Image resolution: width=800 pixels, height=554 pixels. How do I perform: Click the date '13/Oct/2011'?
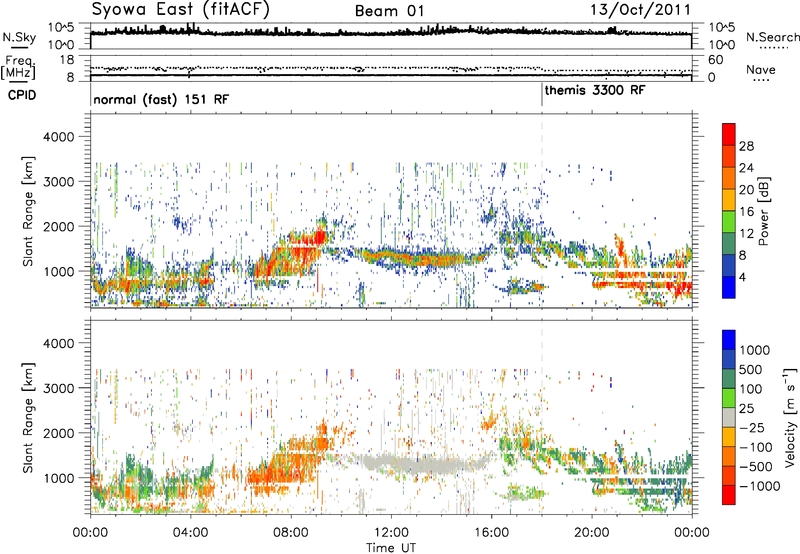coord(640,10)
